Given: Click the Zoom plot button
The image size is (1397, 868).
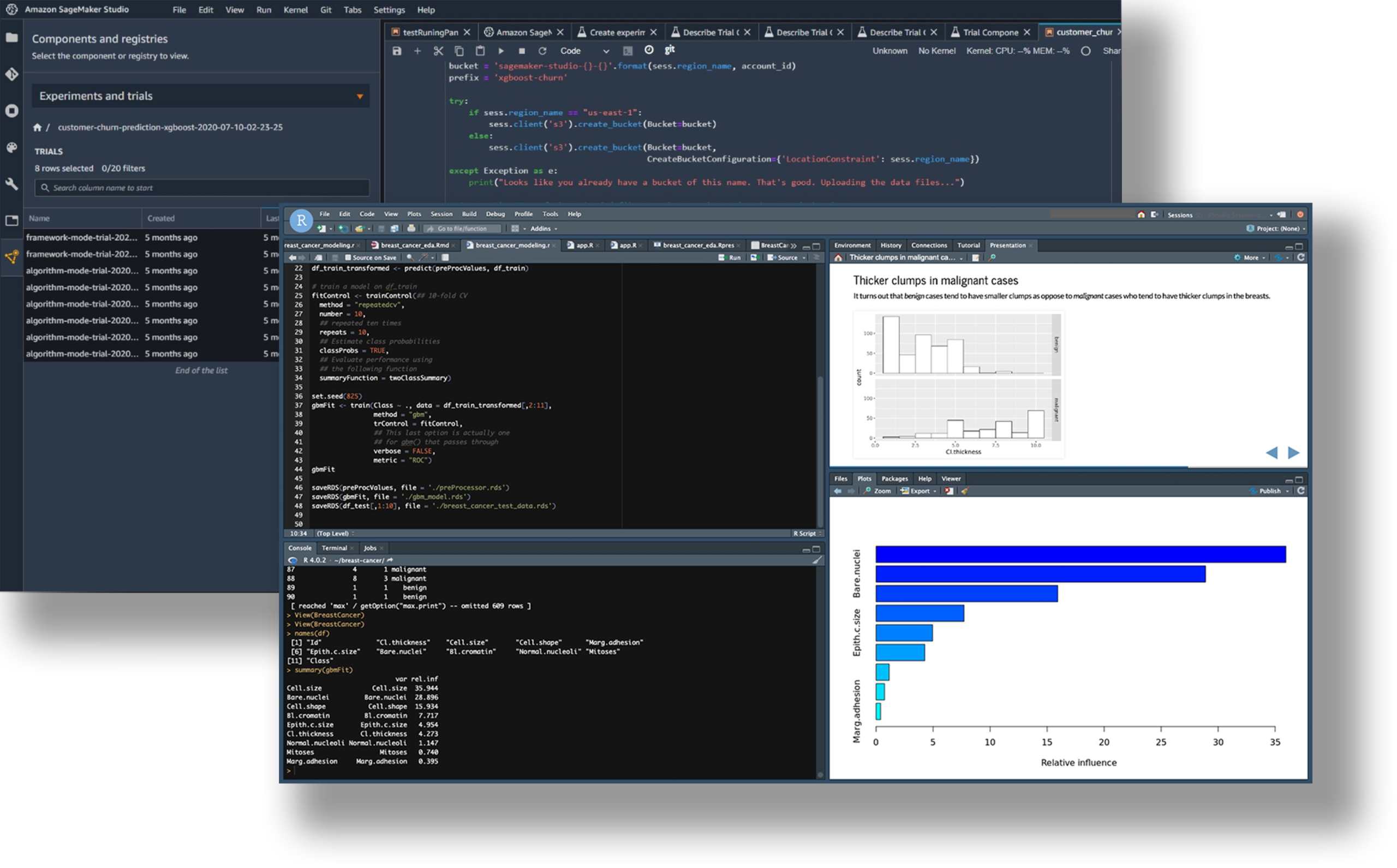Looking at the screenshot, I should pos(878,491).
